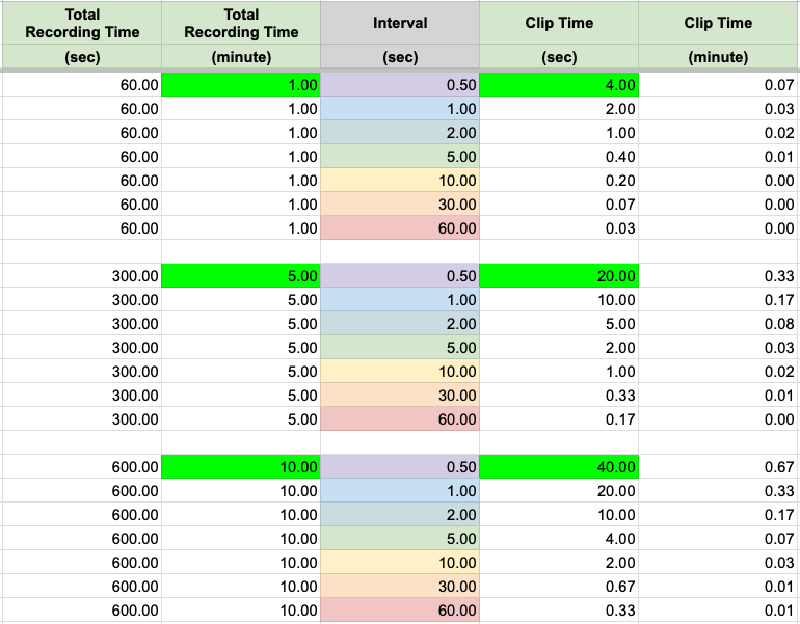
Task: Click the "(sec)" unit cell under Clip Time
Action: pyautogui.click(x=559, y=57)
